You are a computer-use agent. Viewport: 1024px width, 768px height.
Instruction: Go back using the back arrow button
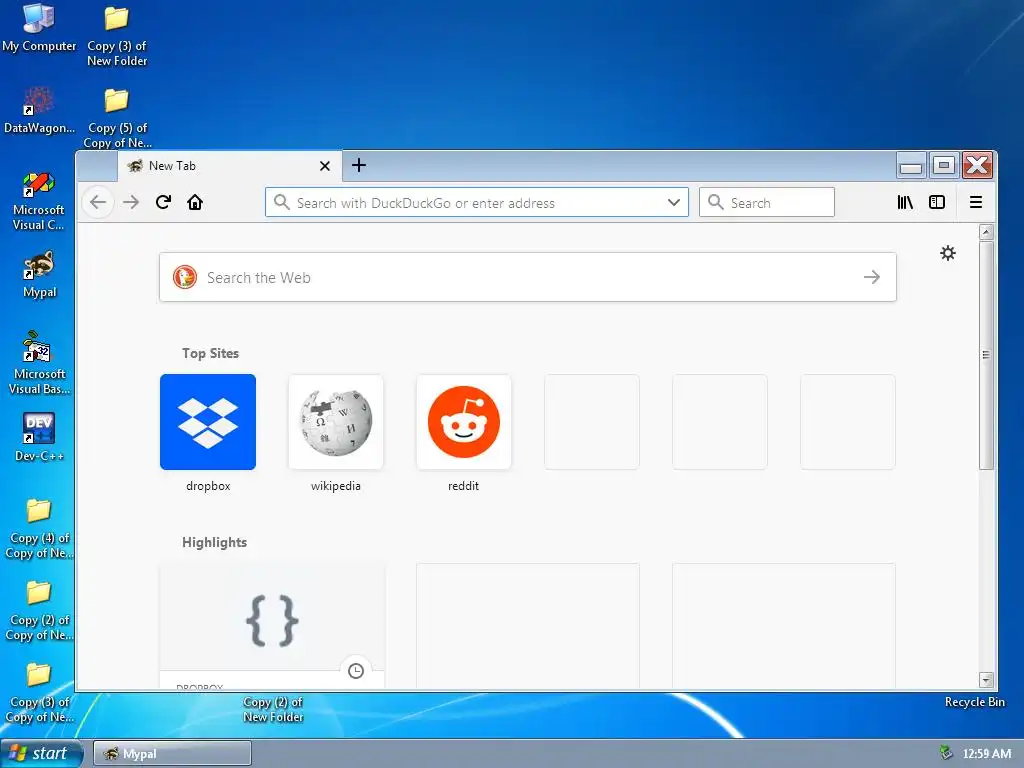click(x=98, y=202)
